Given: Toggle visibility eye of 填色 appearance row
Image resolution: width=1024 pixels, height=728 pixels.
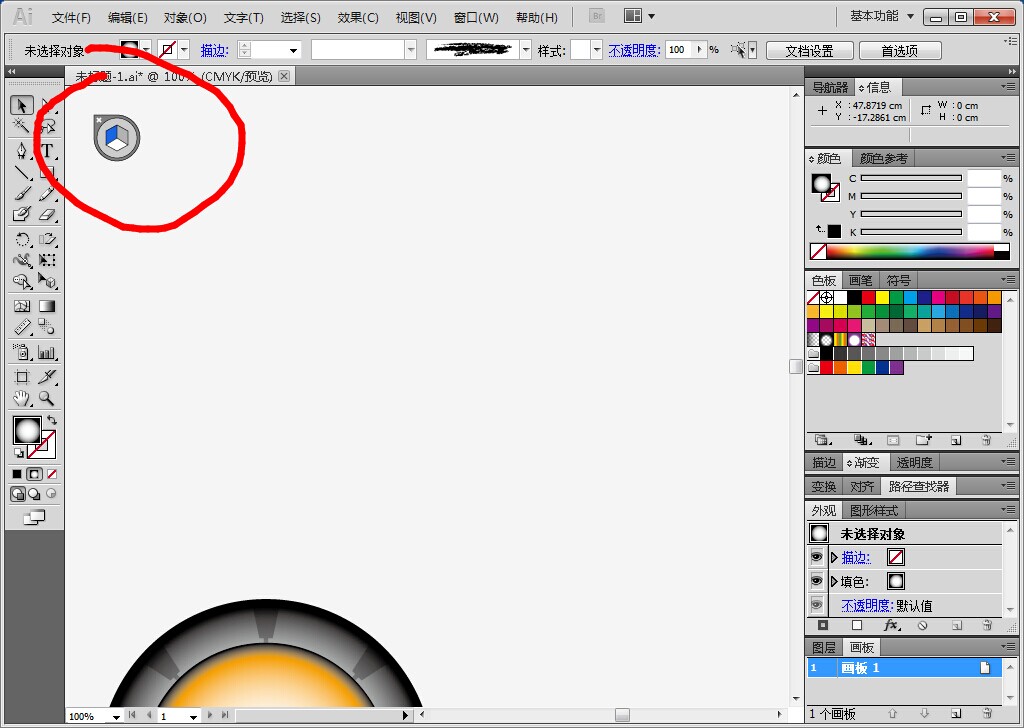Looking at the screenshot, I should point(816,581).
